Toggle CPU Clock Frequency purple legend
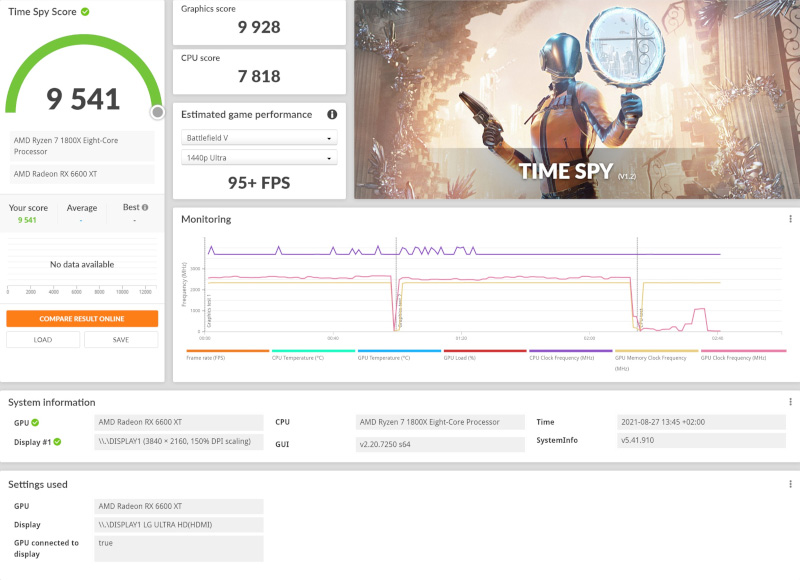Image resolution: width=800 pixels, height=580 pixels. tap(570, 355)
